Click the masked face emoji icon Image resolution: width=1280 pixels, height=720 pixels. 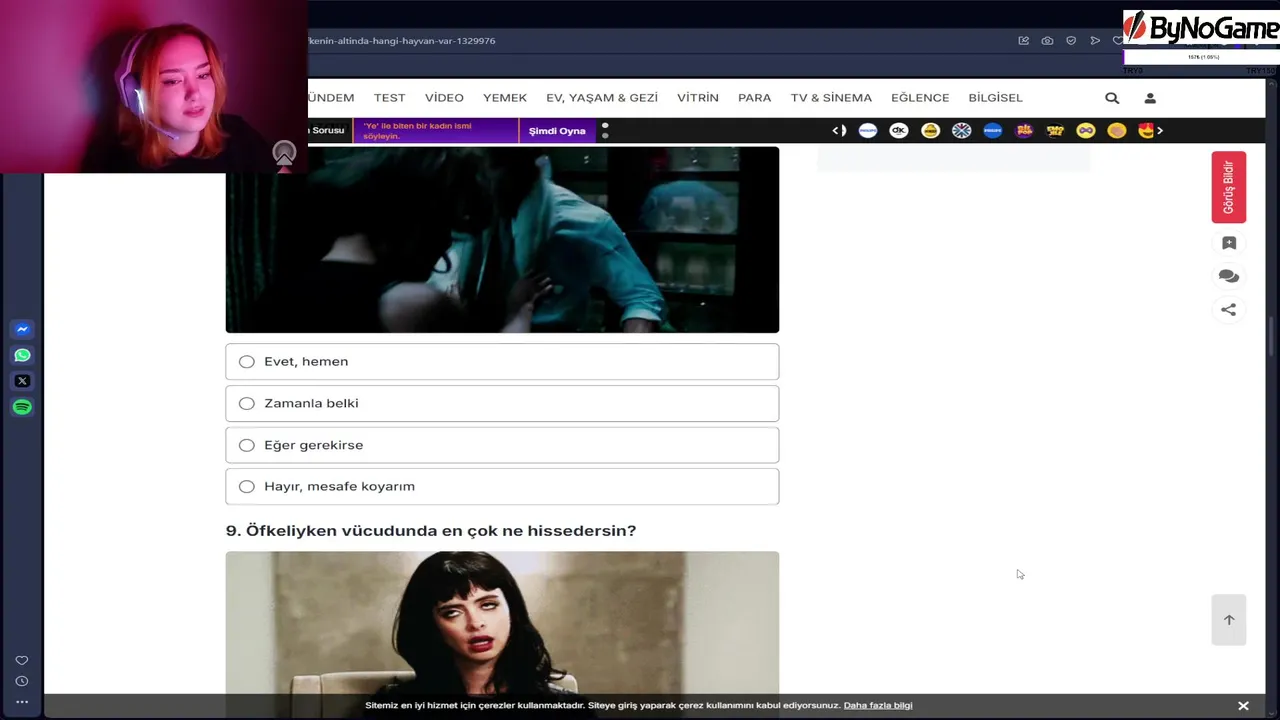pyautogui.click(x=1086, y=131)
